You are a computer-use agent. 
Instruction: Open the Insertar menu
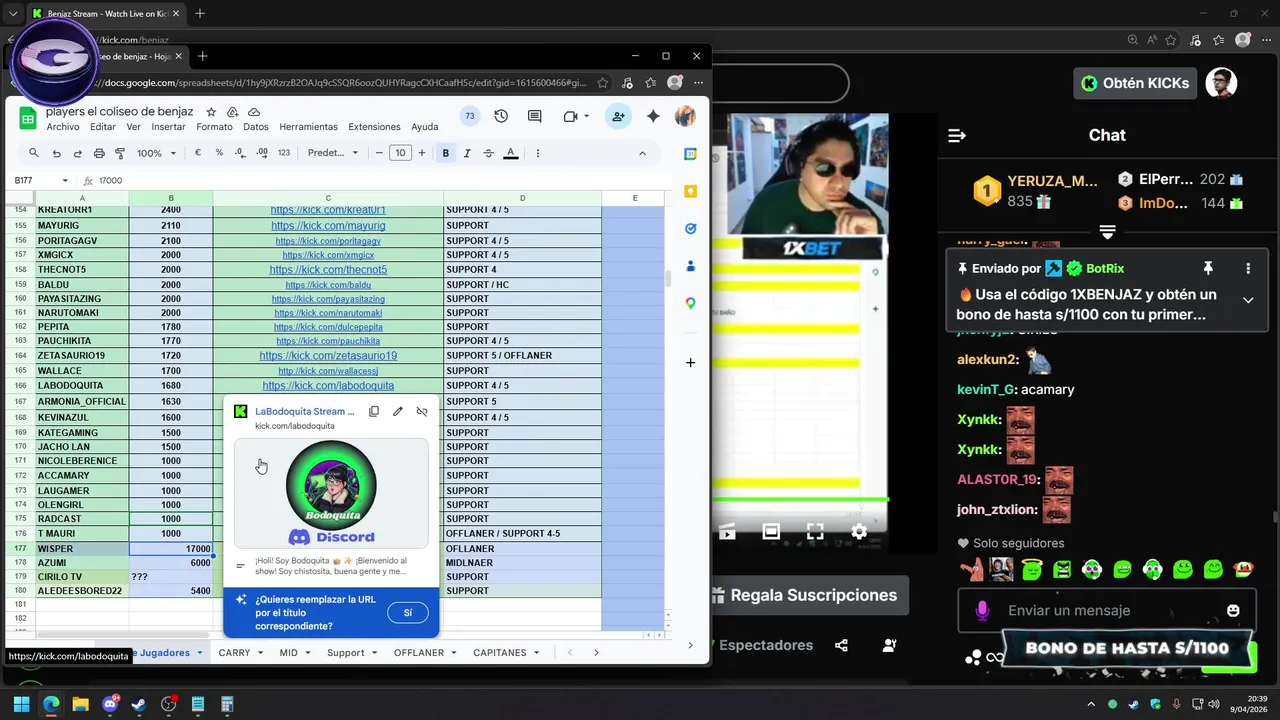[168, 127]
